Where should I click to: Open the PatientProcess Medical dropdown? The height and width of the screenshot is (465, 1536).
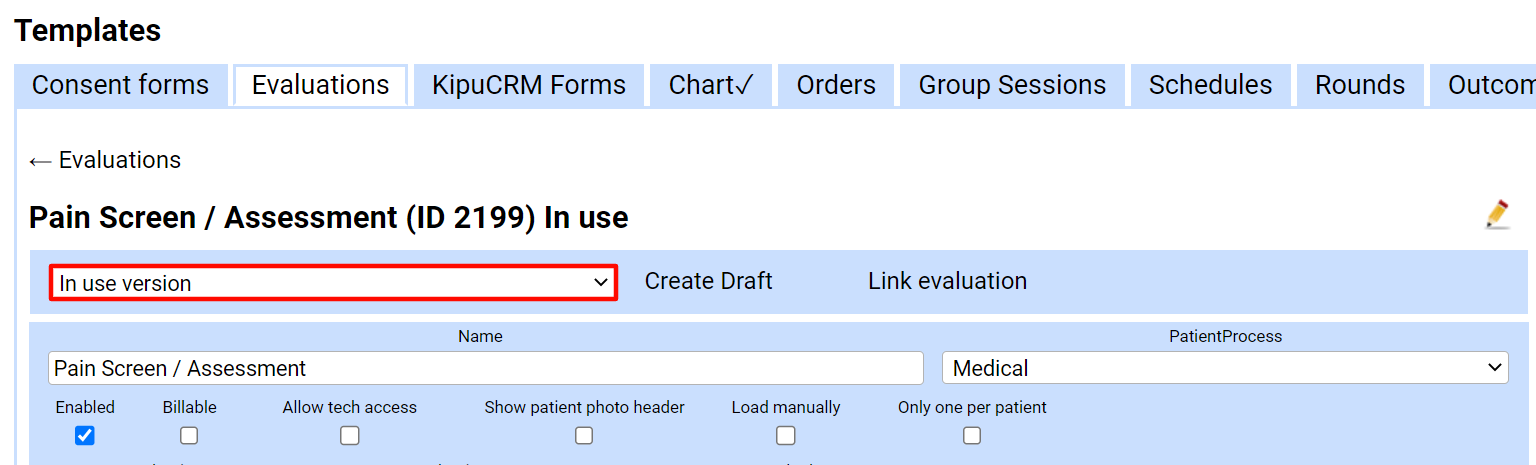click(1224, 368)
